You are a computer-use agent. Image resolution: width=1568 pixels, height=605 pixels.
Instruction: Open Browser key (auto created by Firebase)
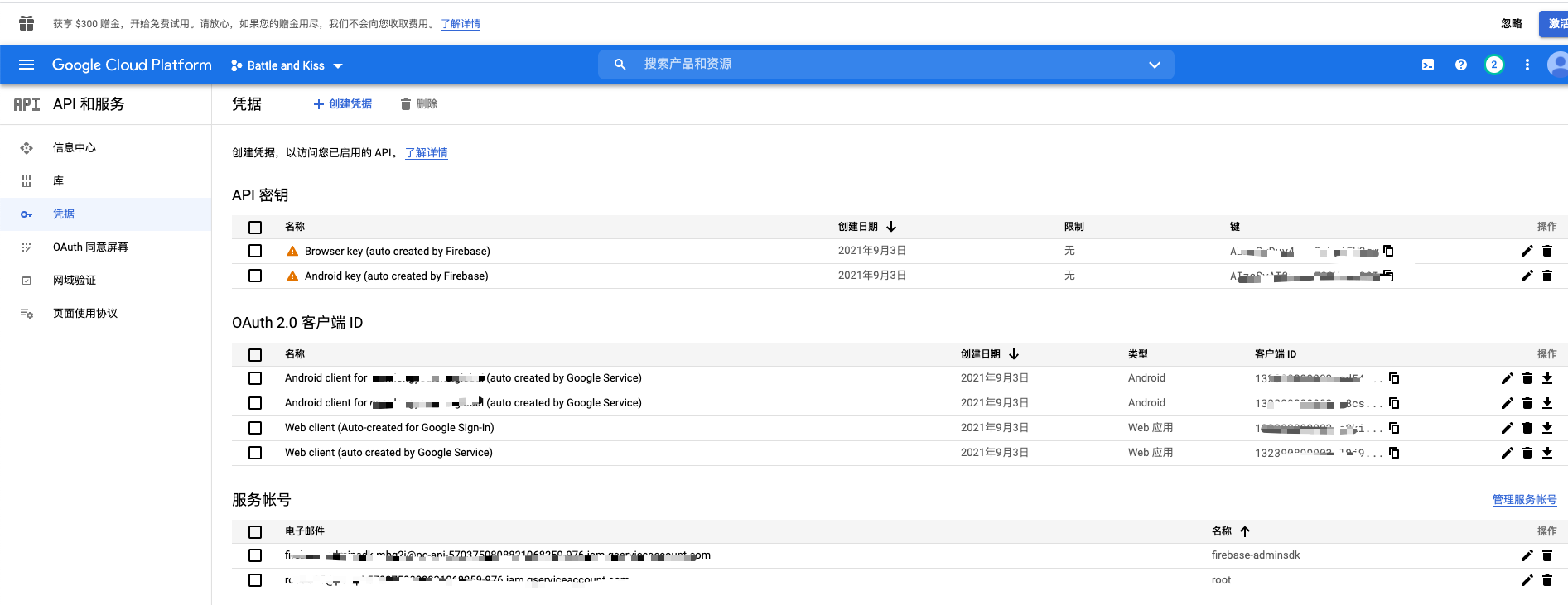point(398,252)
